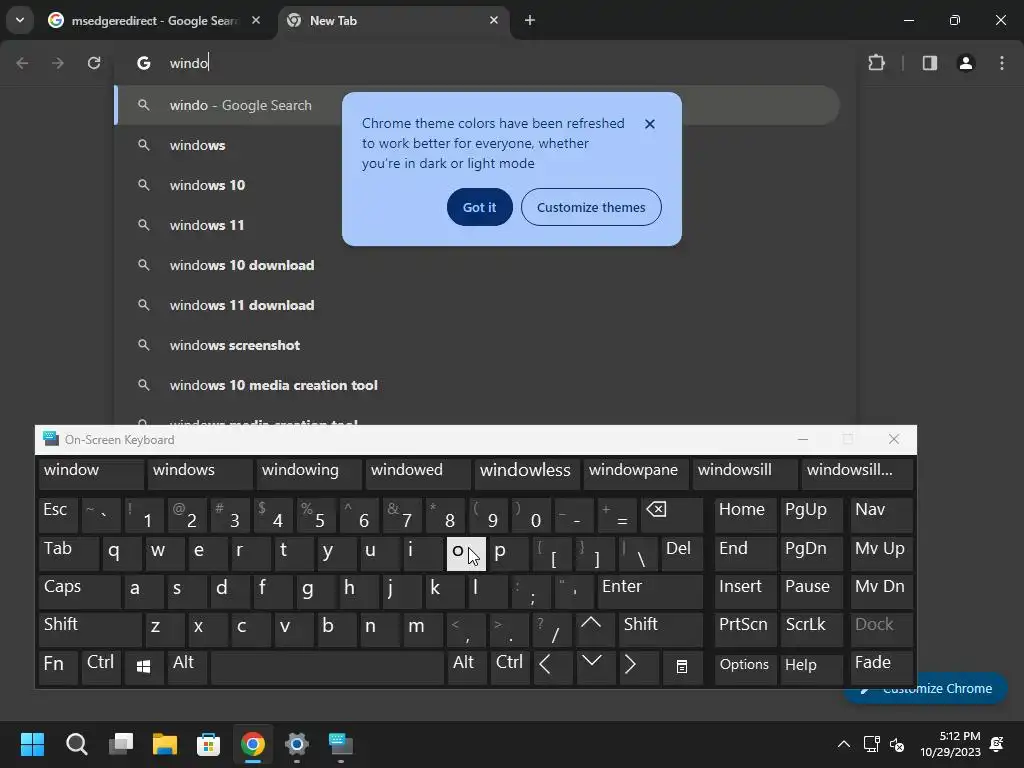Pick the 'windowpane' keyboard prediction
The width and height of the screenshot is (1024, 768).
pyautogui.click(x=636, y=473)
